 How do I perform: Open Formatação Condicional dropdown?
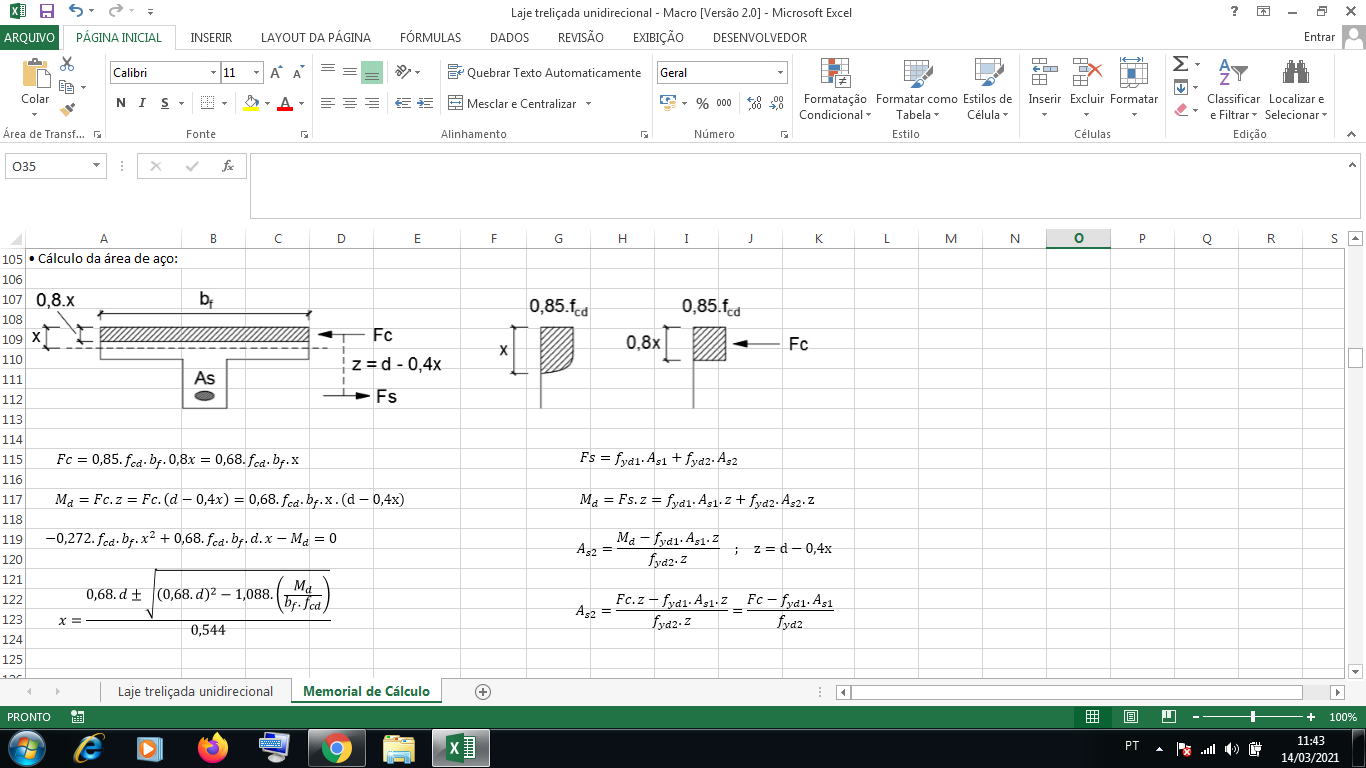[x=834, y=89]
